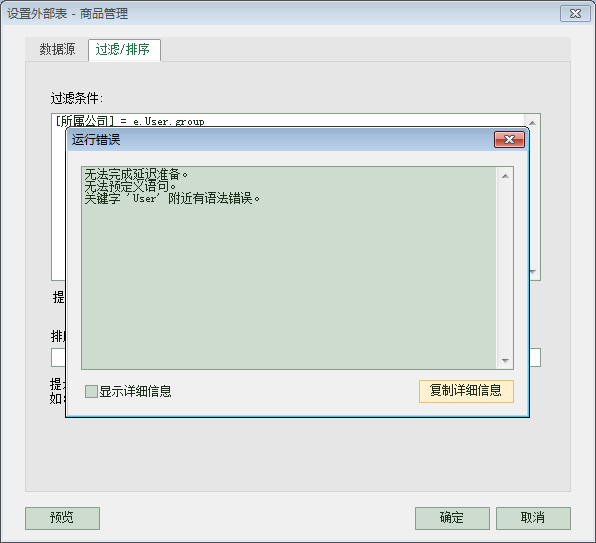Toggle the 显示详细信息 checkbox
Screen dimensions: 596x543
tap(91, 391)
